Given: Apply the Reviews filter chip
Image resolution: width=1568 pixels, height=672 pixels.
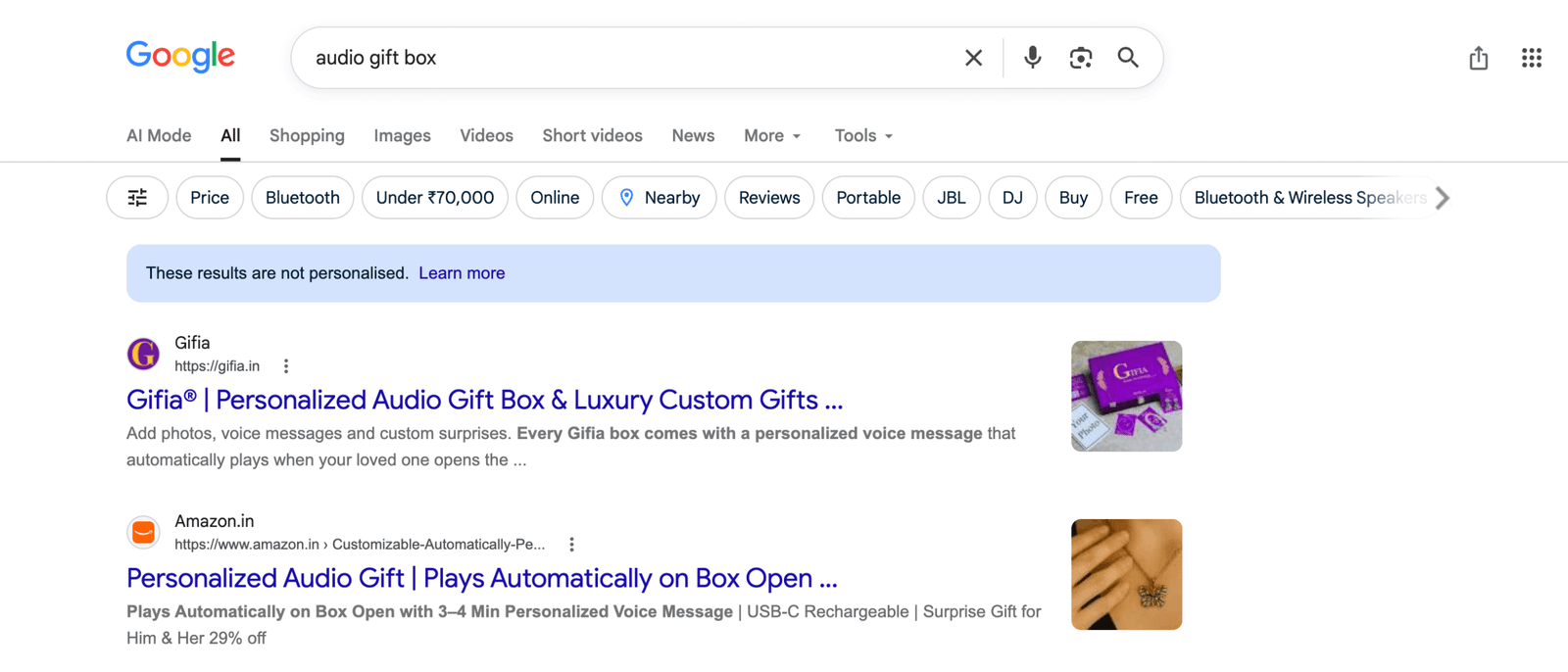Looking at the screenshot, I should pos(769,198).
